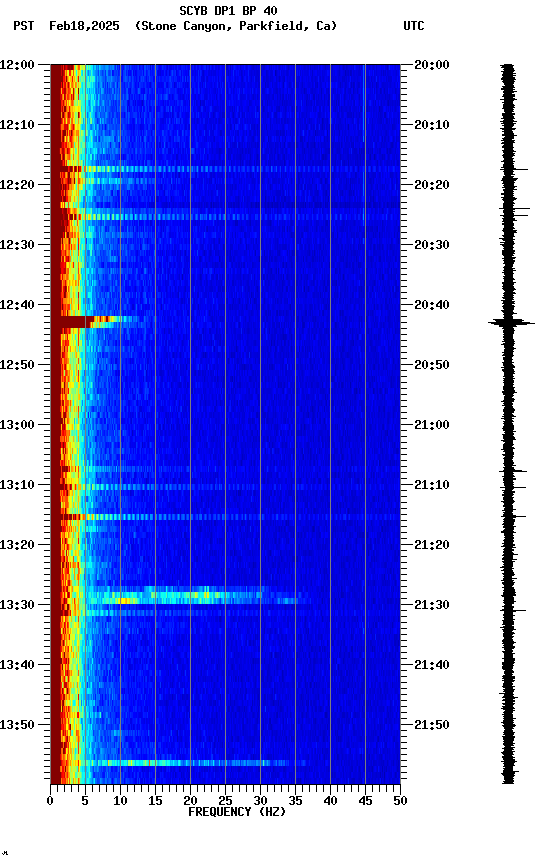Click the '45' frequency axis label
The image size is (552, 864).
coord(365,802)
